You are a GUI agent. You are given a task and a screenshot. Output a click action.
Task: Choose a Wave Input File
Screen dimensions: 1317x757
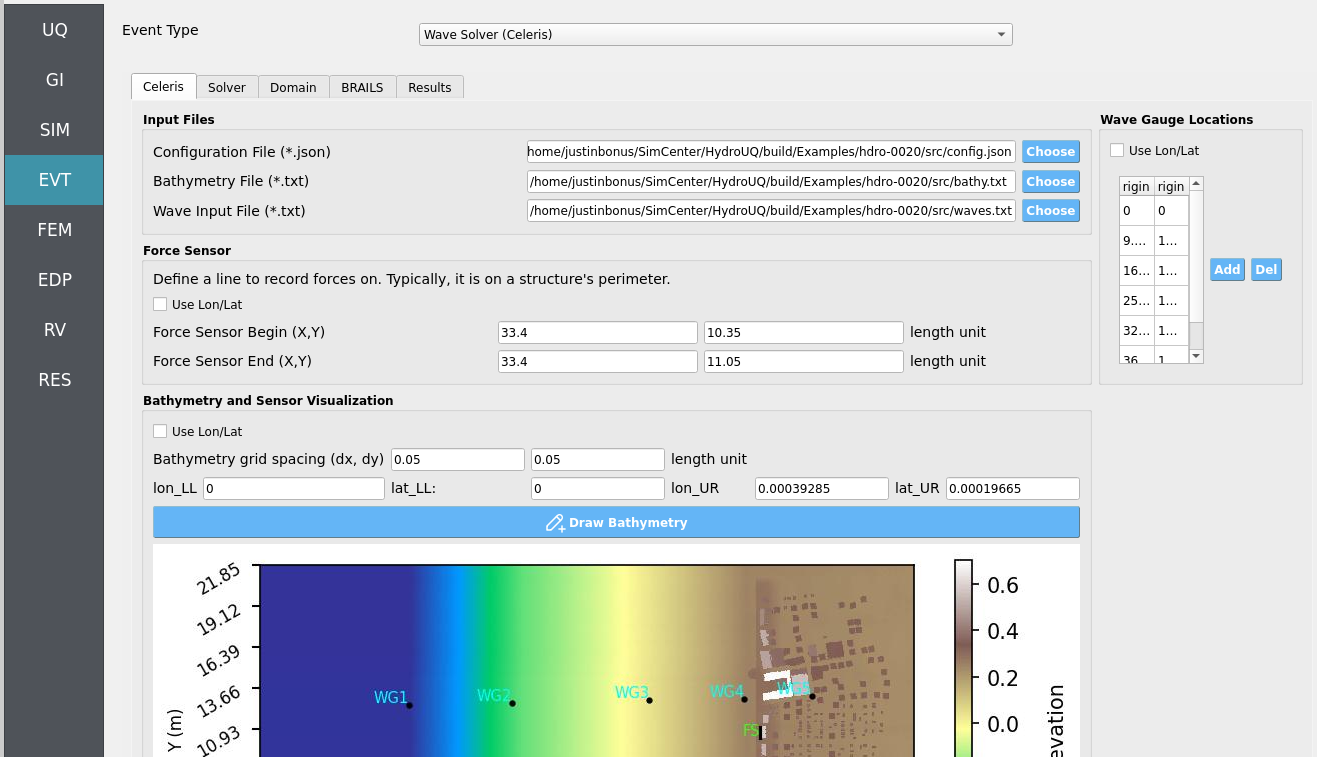[x=1050, y=210]
